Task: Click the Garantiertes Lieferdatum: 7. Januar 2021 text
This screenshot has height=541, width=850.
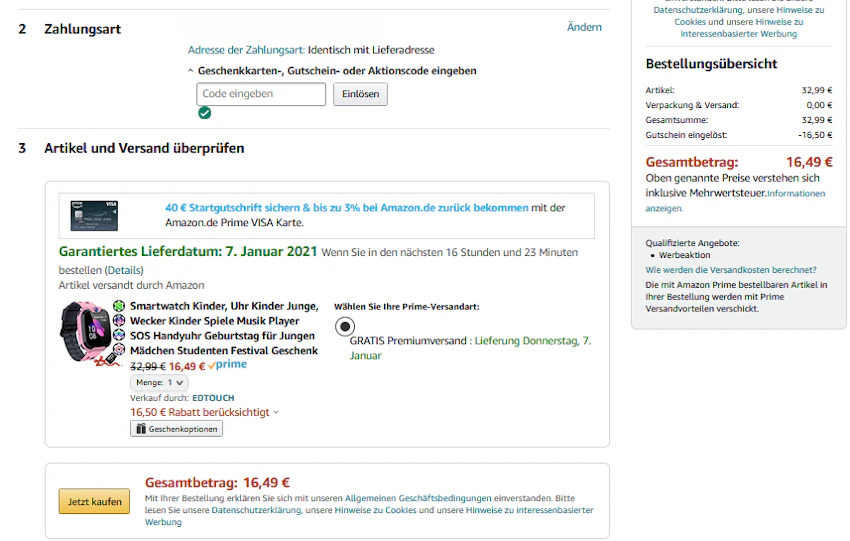Action: (188, 252)
